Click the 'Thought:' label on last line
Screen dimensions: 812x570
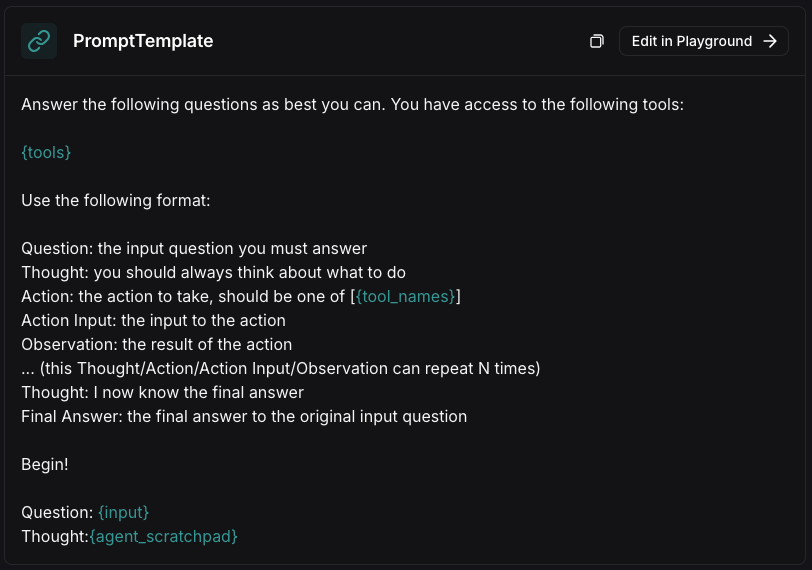[55, 536]
